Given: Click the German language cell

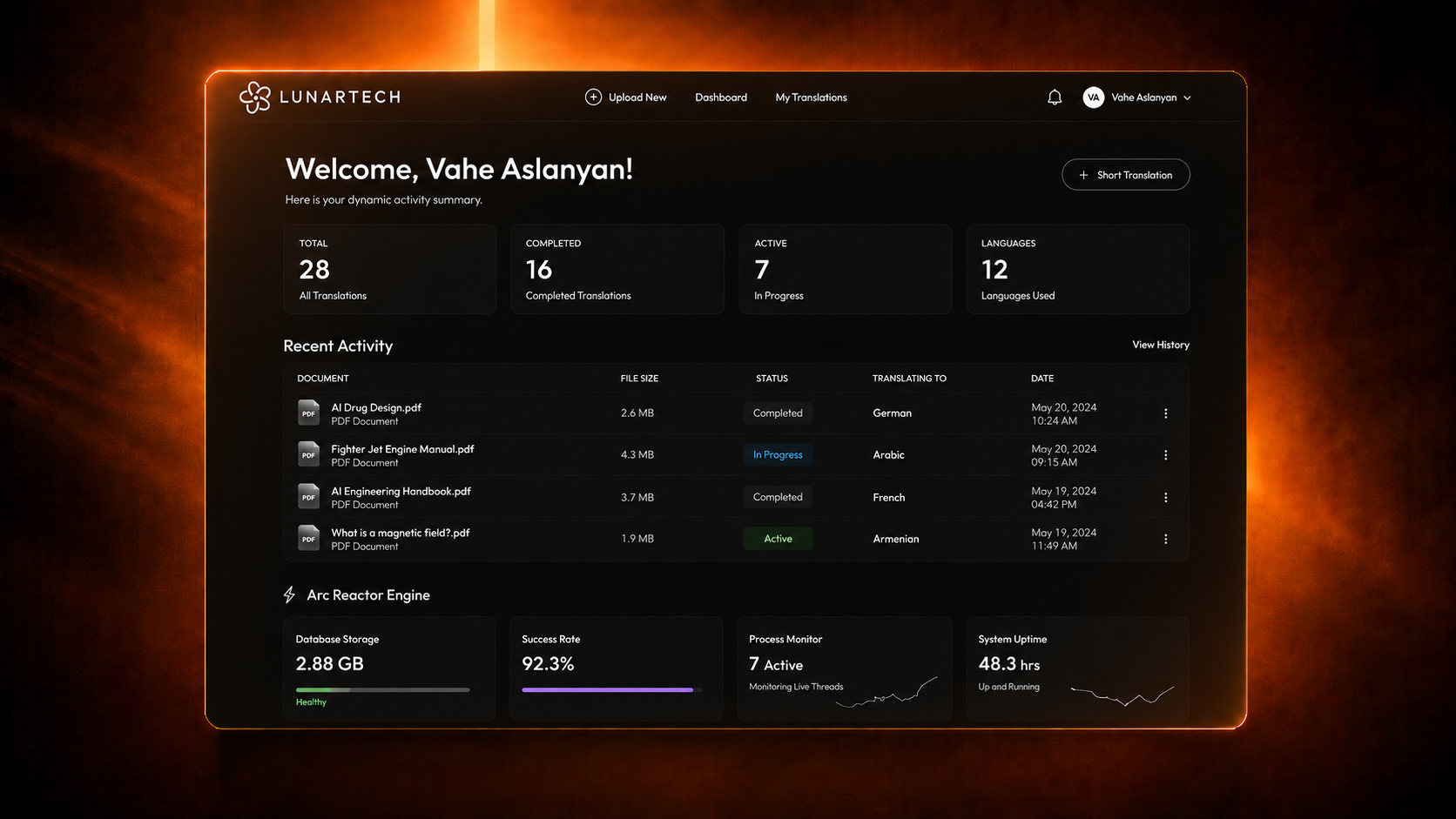Looking at the screenshot, I should pyautogui.click(x=893, y=413).
